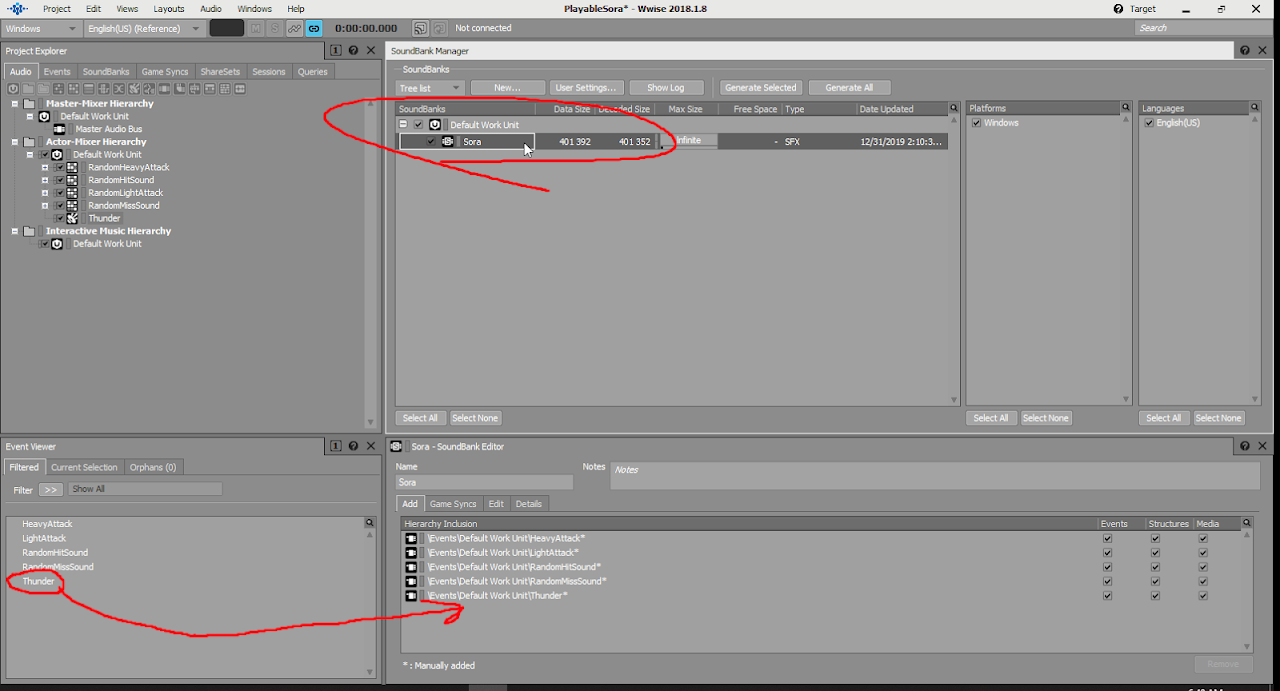Collapse the Actor-Mixer Hierarchy node
1280x691 pixels.
pos(15,142)
